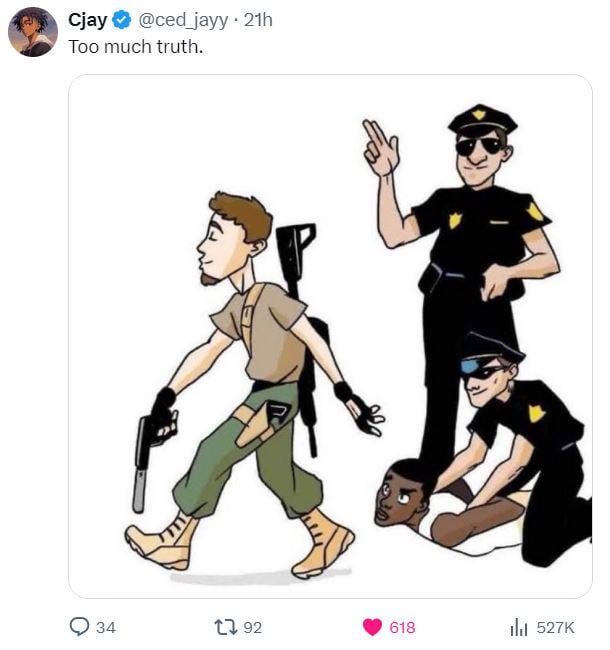
Task: Open Cjay's profile avatar picture
Action: click(33, 32)
